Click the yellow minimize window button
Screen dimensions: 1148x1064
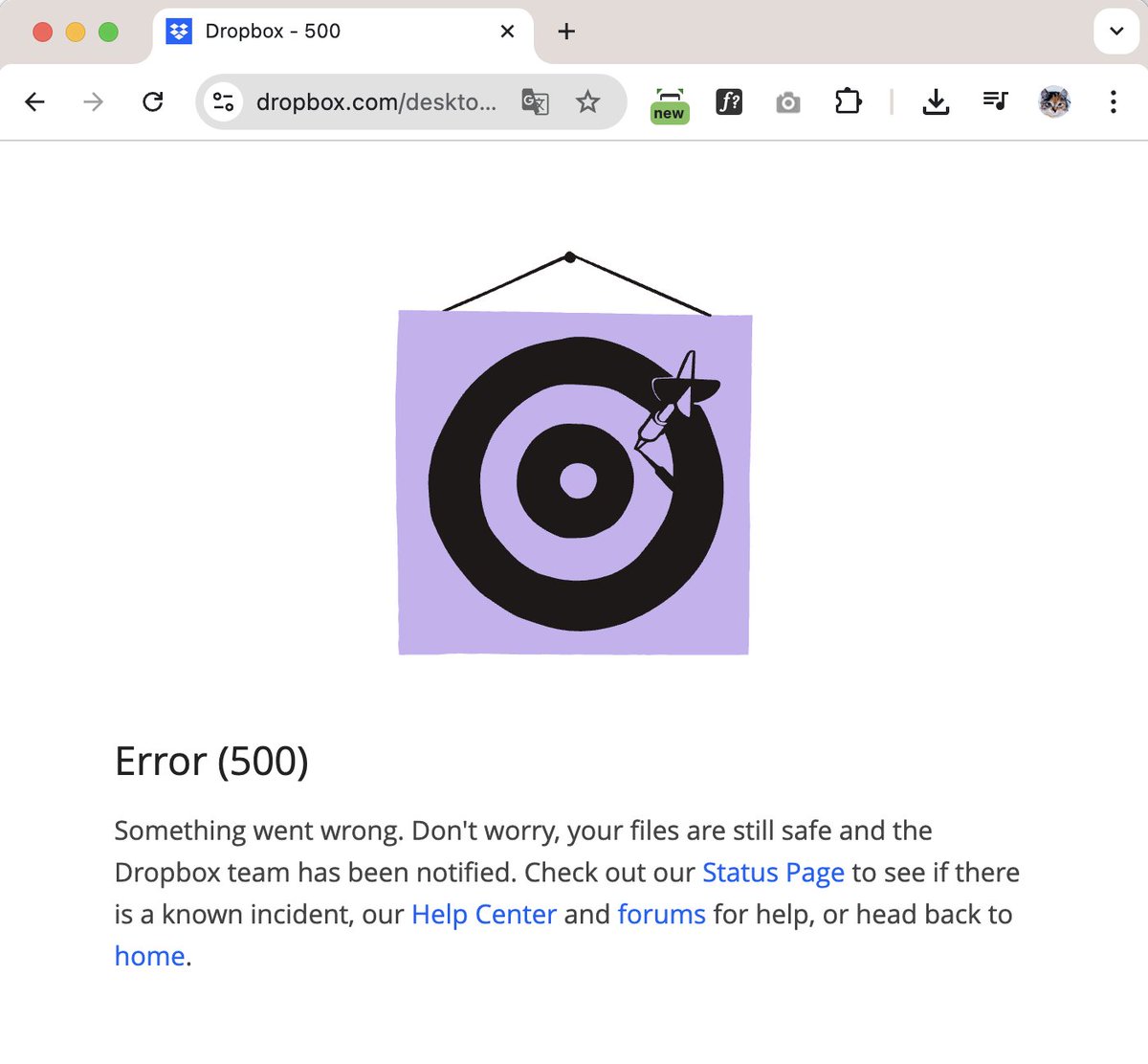click(76, 32)
